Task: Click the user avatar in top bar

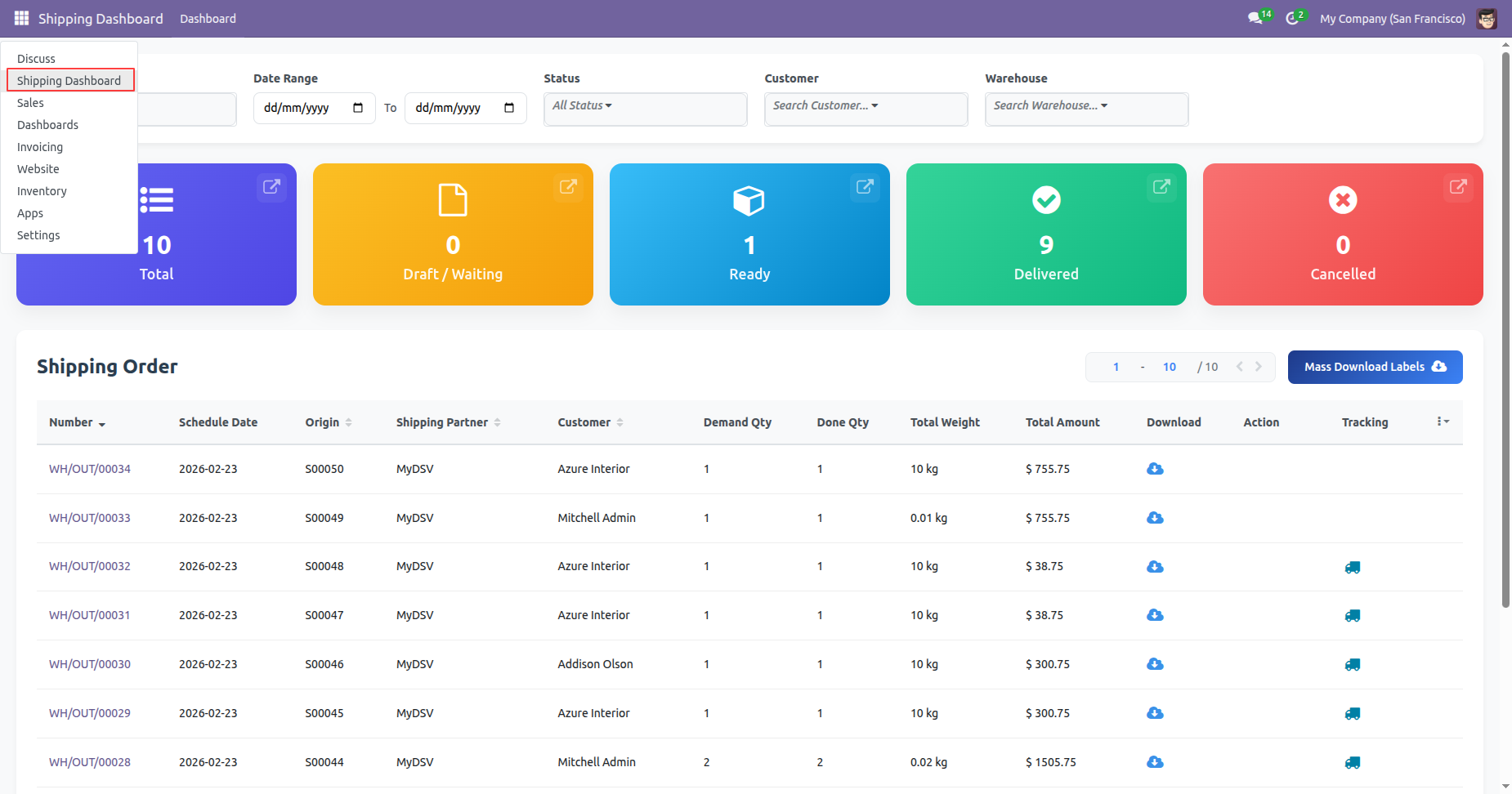Action: click(x=1487, y=18)
